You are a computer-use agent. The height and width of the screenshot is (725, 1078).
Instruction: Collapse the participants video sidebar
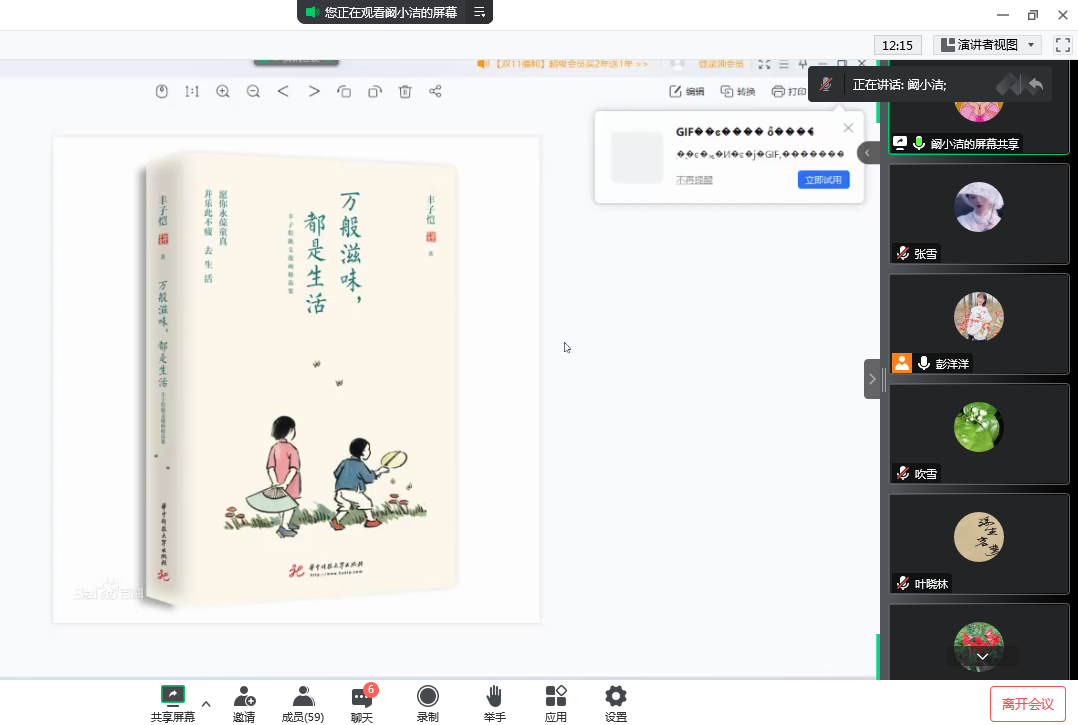872,379
